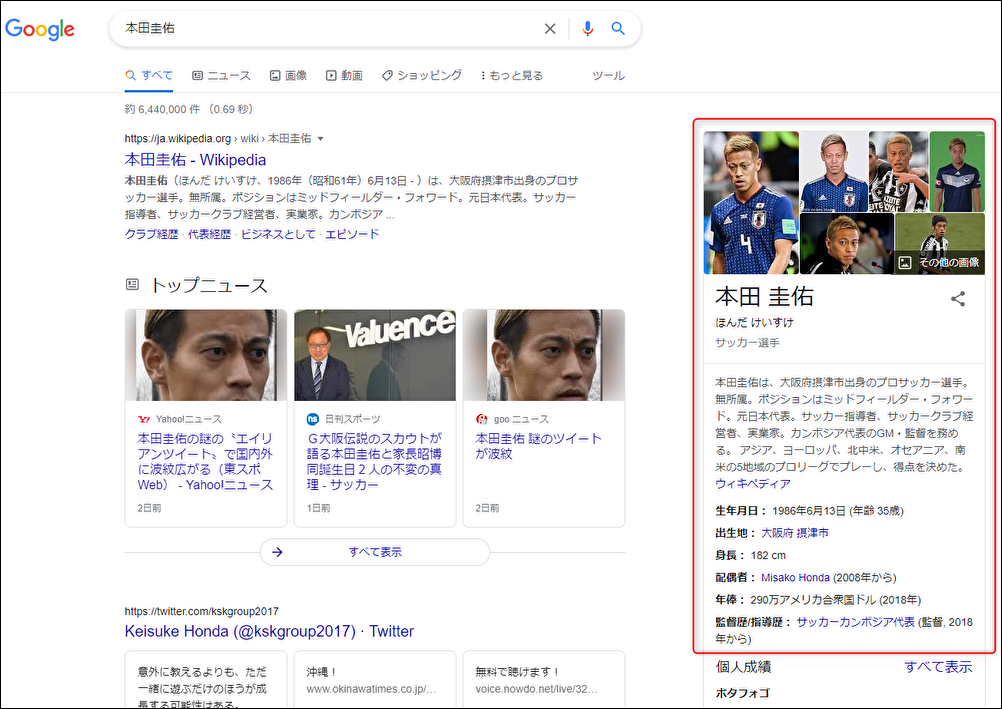This screenshot has width=1002, height=709.
Task: Click the white background portrait photo
Action: [834, 171]
